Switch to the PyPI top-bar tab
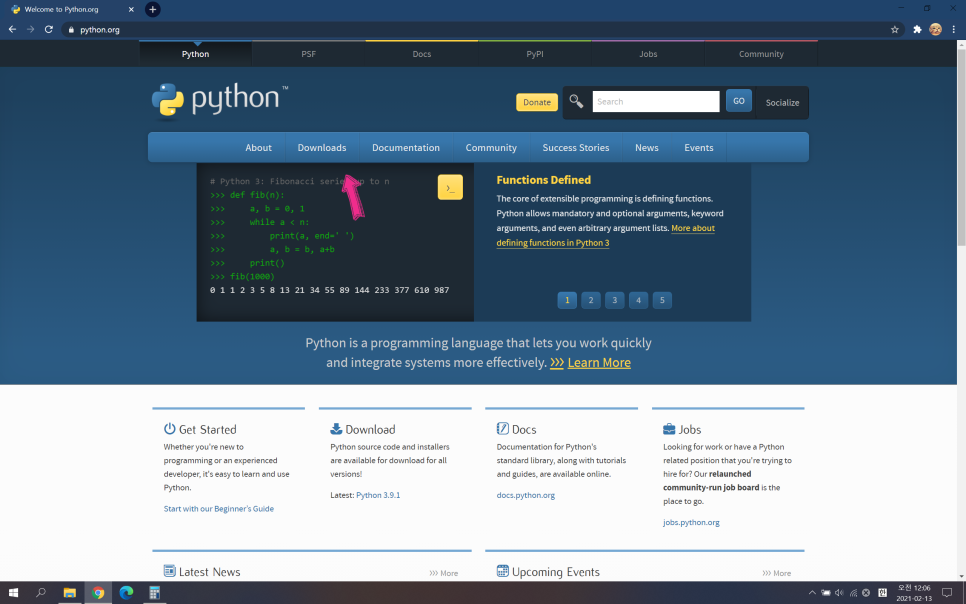966x604 pixels. coord(535,54)
